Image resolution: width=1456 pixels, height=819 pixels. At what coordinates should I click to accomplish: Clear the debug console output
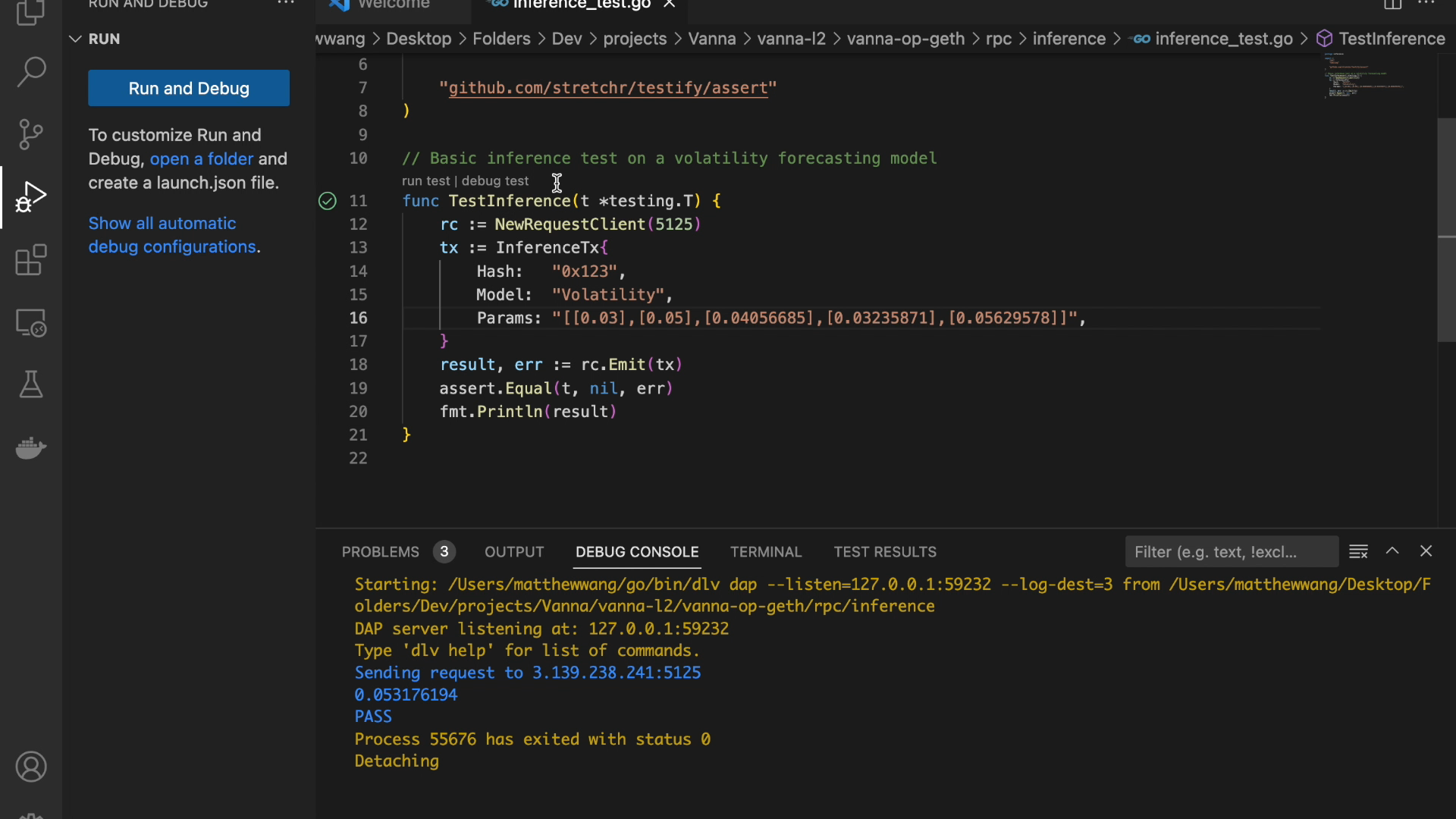tap(1358, 551)
